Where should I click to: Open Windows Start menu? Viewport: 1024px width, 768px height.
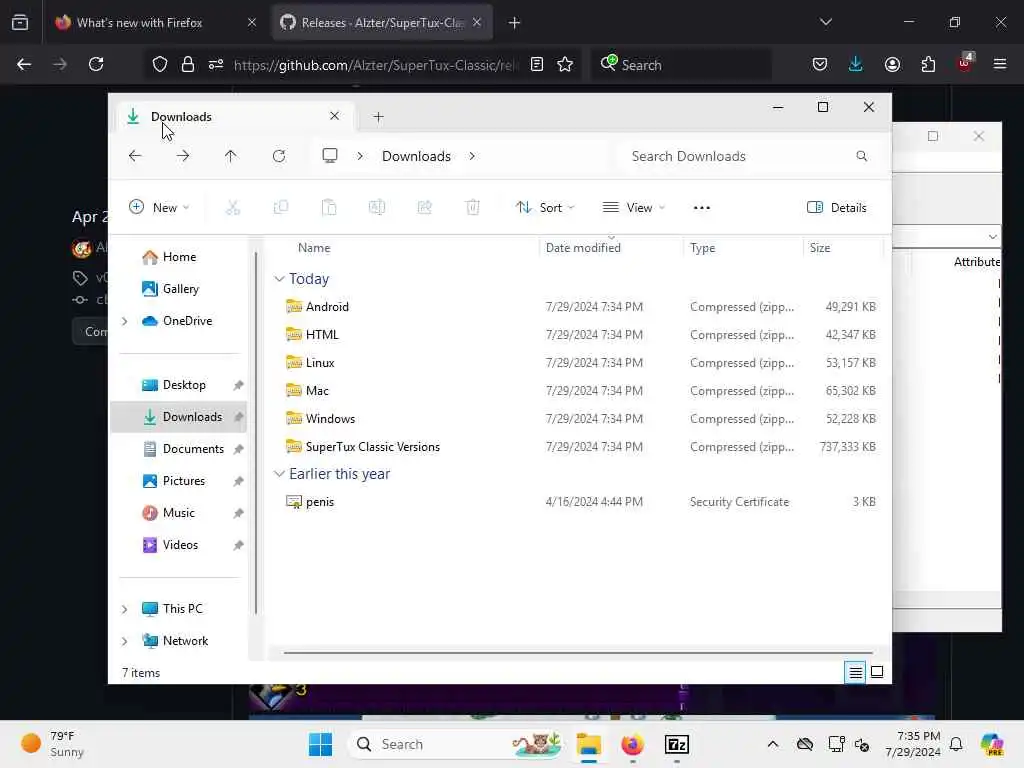pos(320,744)
